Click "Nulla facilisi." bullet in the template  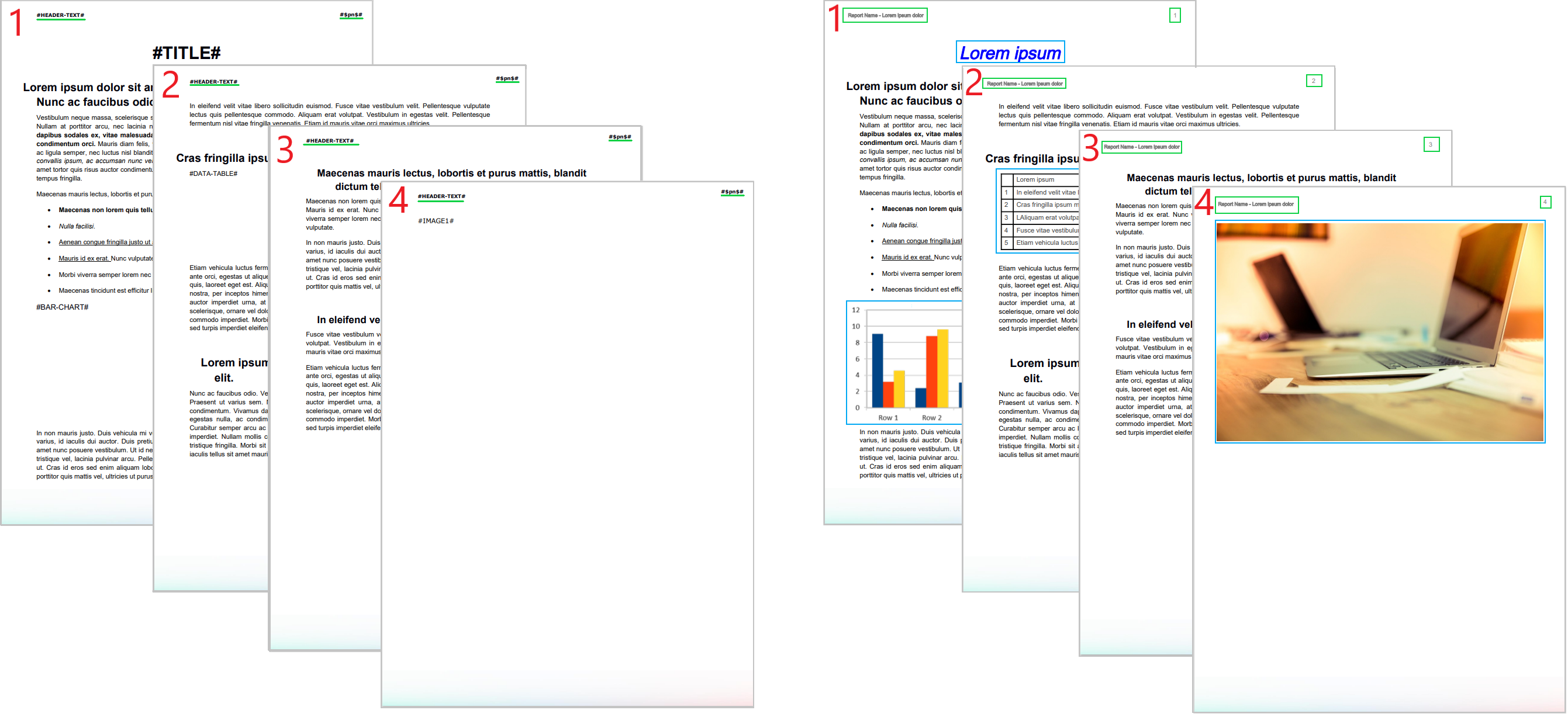pos(77,226)
